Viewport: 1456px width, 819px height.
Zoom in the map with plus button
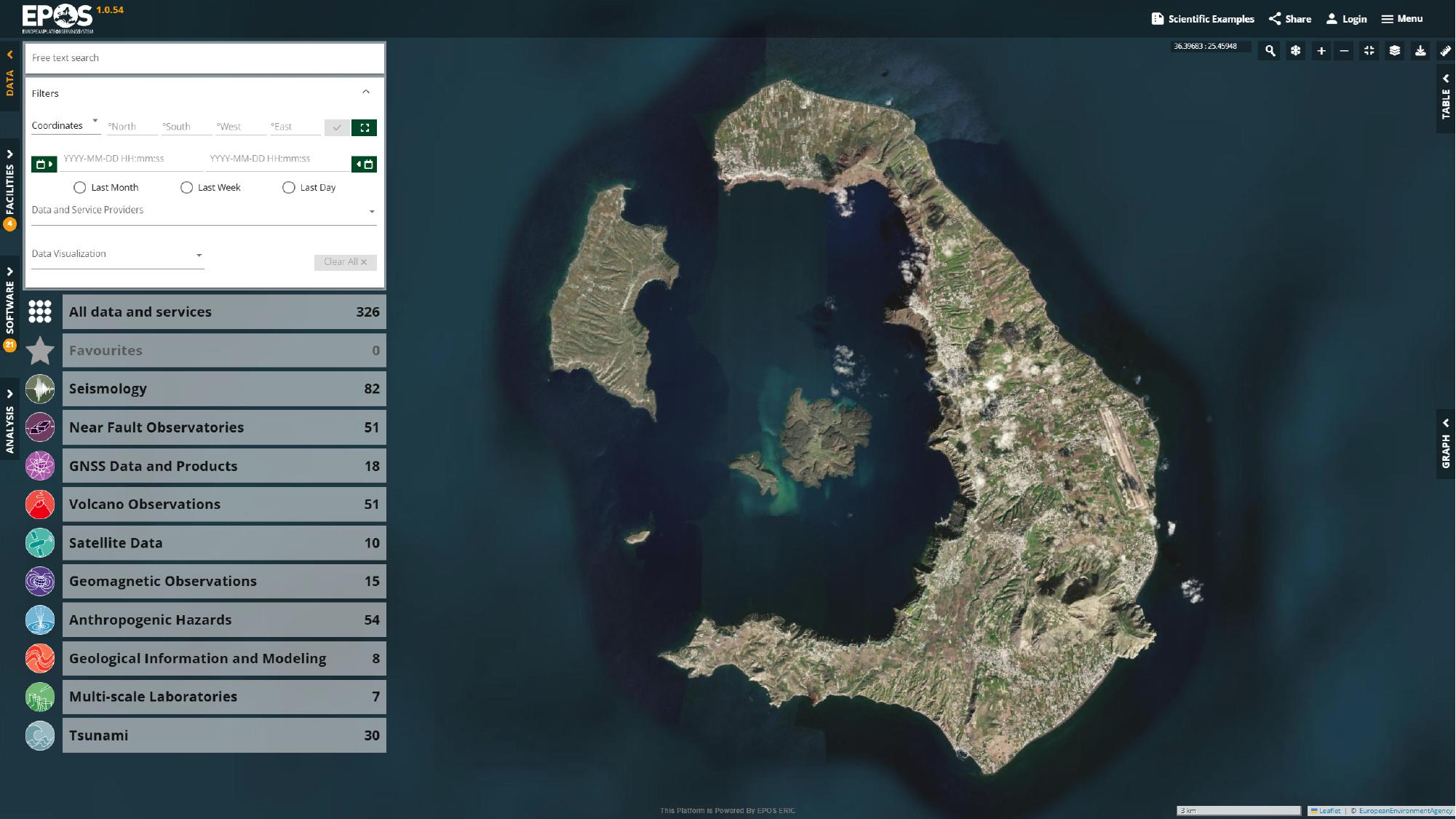1321,51
